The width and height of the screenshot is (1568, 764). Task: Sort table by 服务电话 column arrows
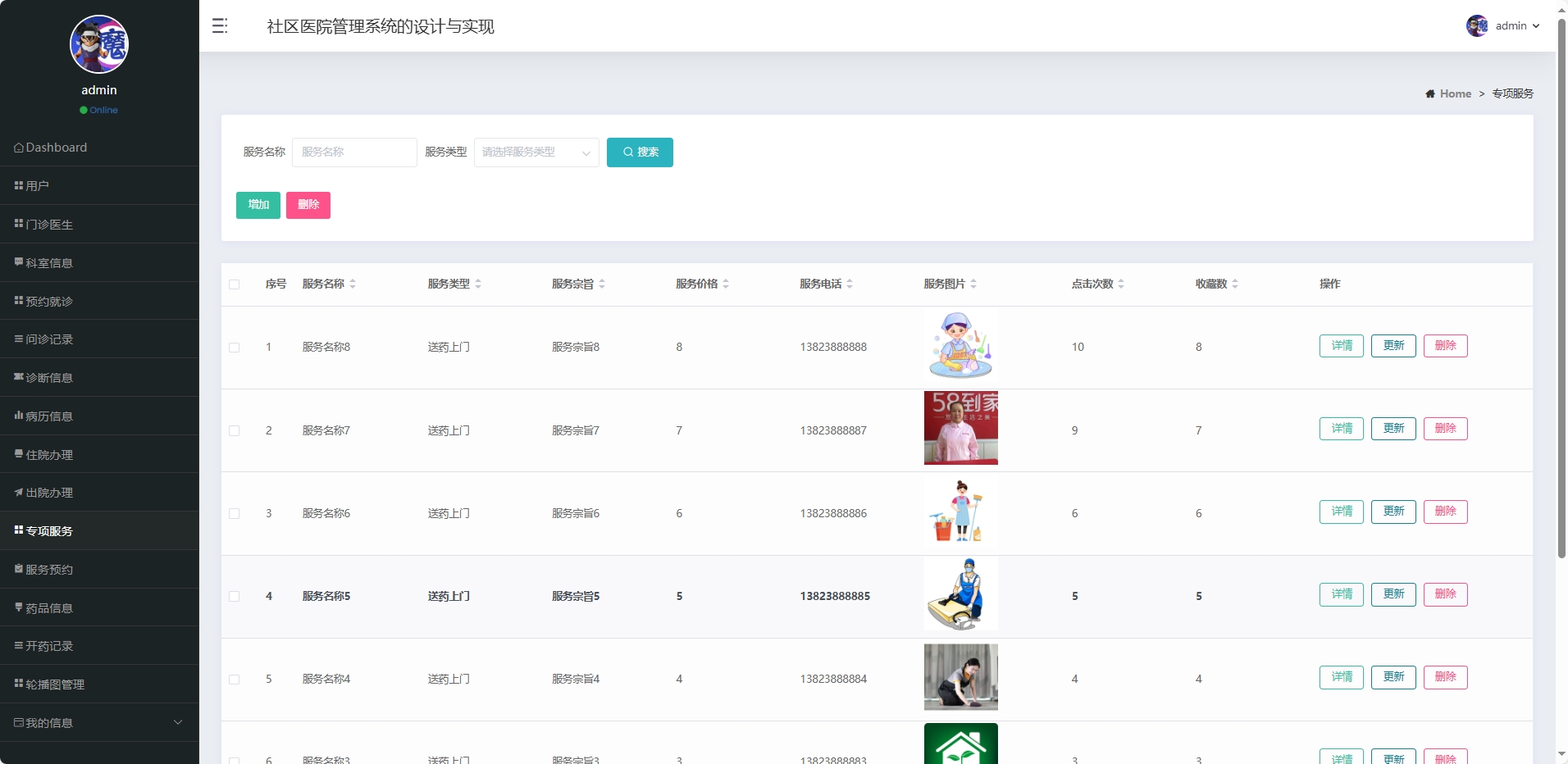click(x=850, y=284)
